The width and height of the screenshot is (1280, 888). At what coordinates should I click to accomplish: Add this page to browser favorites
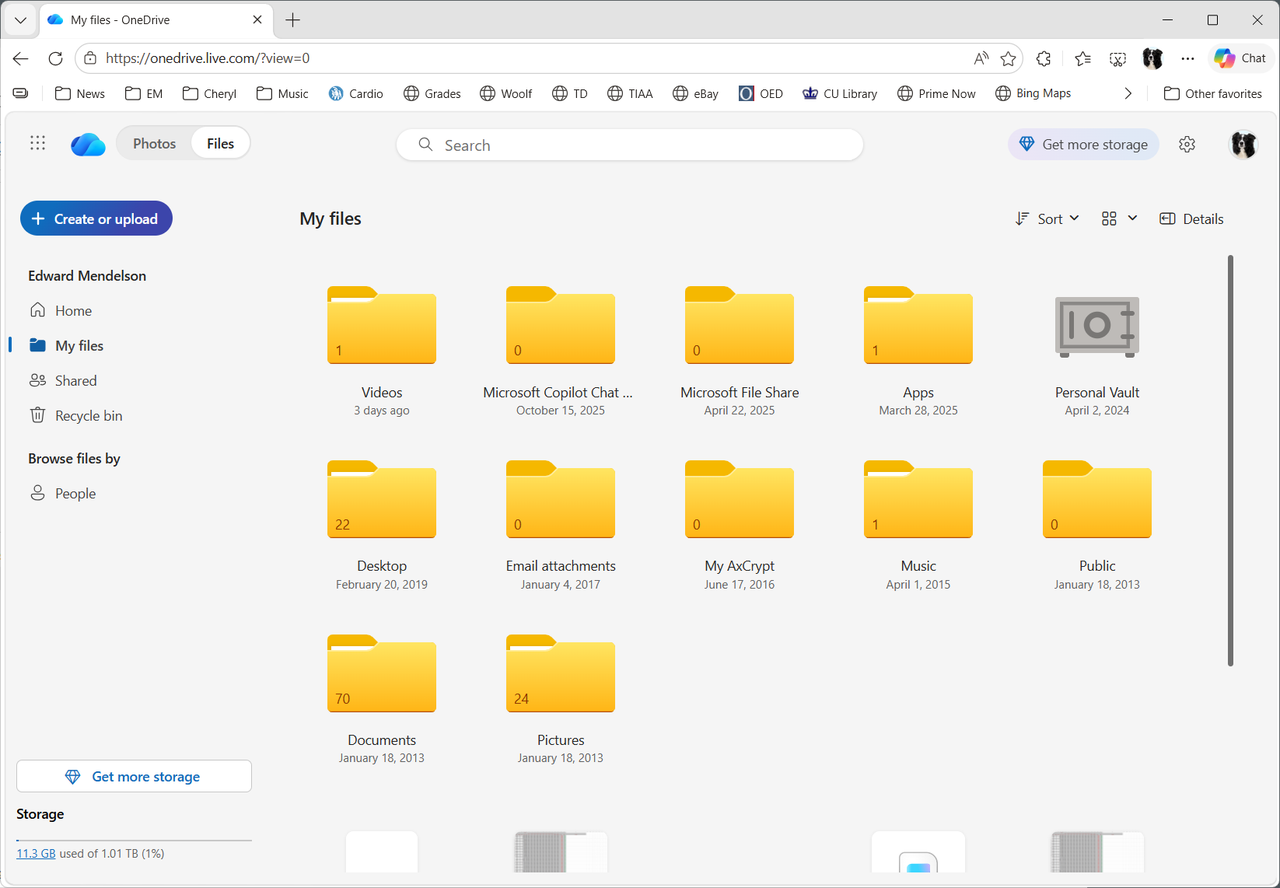[1008, 58]
